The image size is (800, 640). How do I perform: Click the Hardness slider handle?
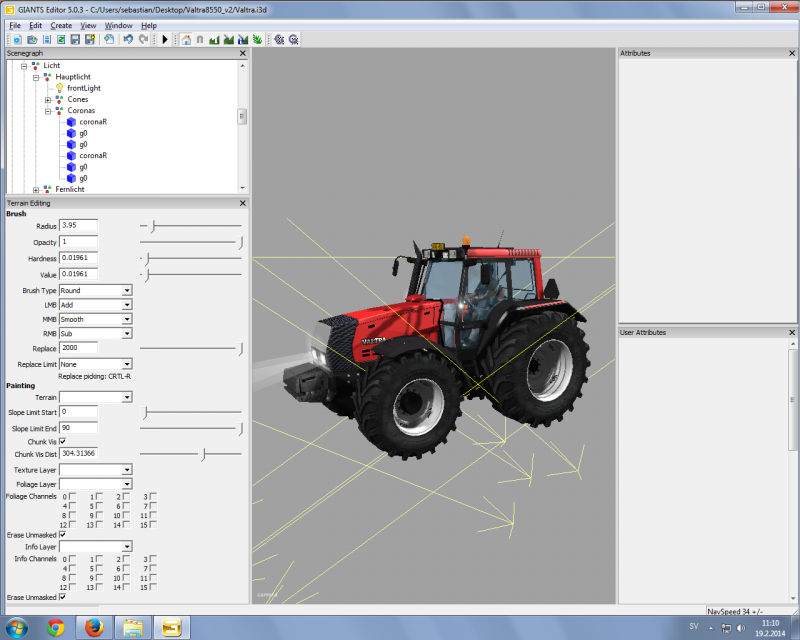[147, 258]
